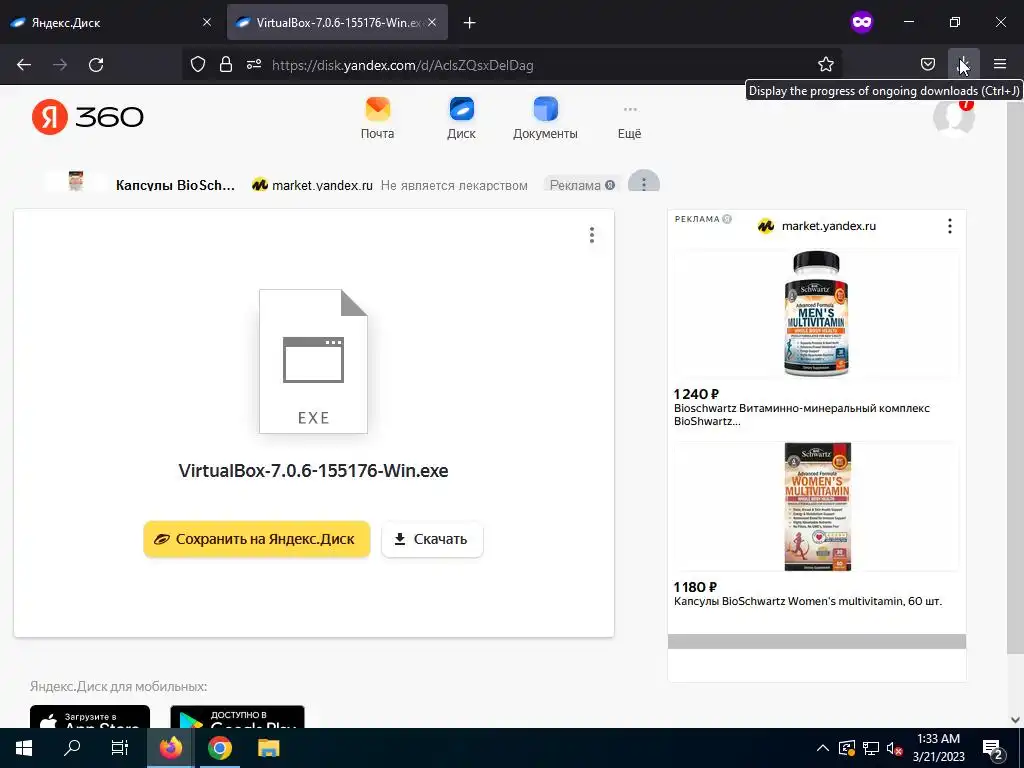Image resolution: width=1024 pixels, height=768 pixels.
Task: Expand the Ещё services menu
Action: click(x=630, y=121)
